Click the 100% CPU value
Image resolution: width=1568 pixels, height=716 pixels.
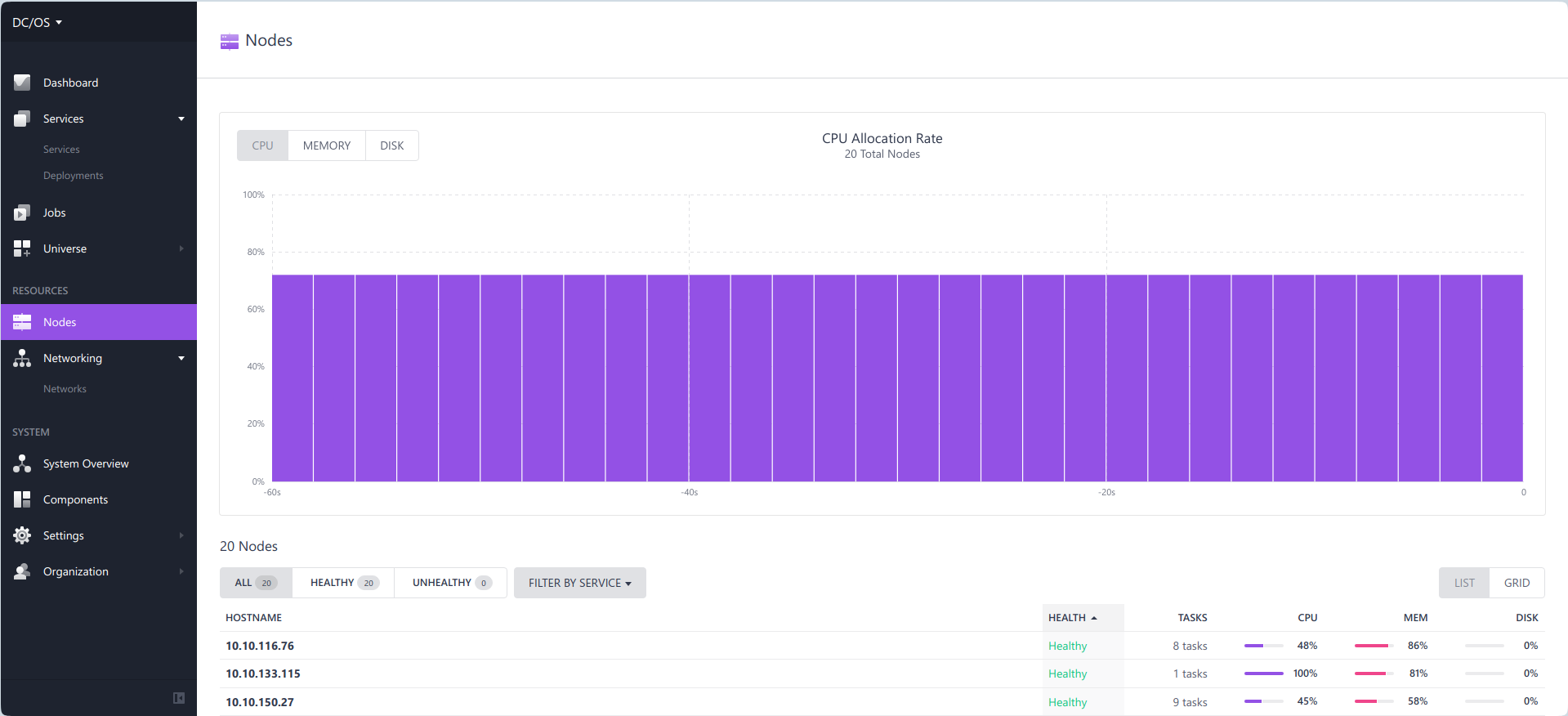click(x=1305, y=673)
